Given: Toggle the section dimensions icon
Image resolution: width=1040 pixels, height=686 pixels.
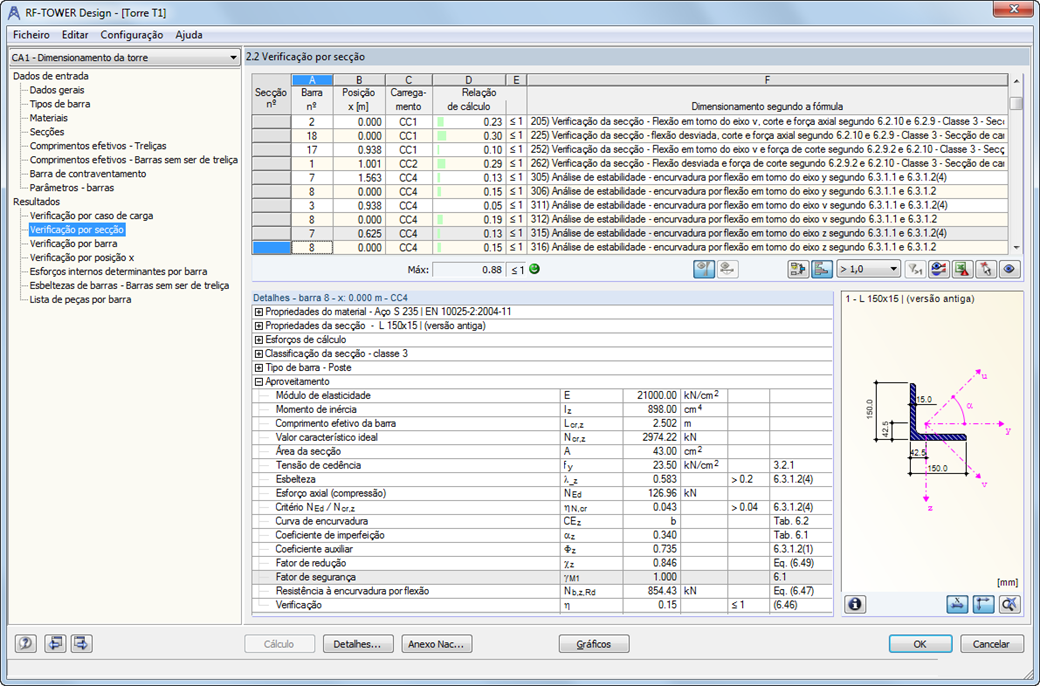Looking at the screenshot, I should [x=957, y=604].
